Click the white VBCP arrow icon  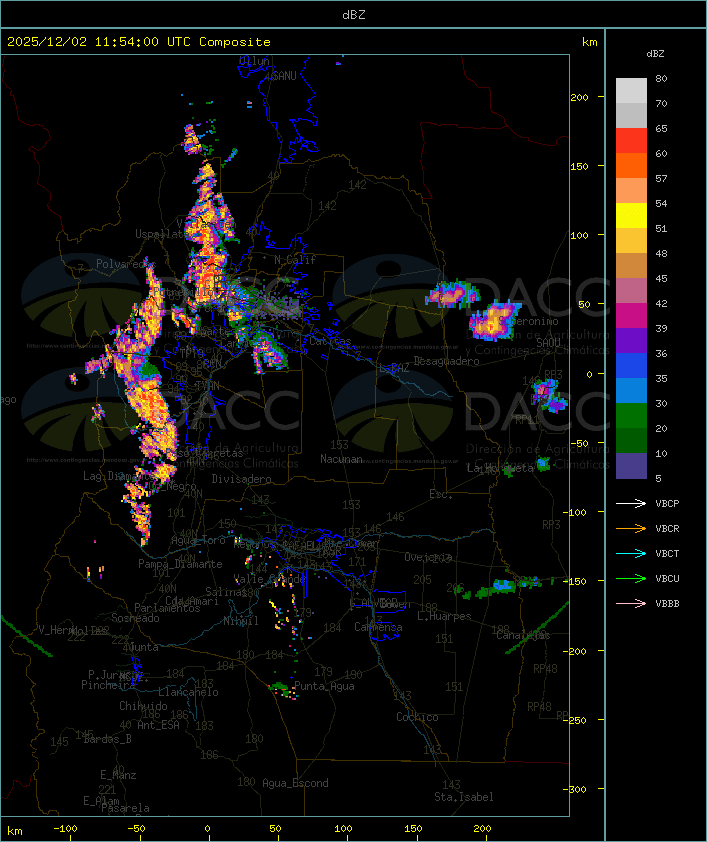click(631, 503)
